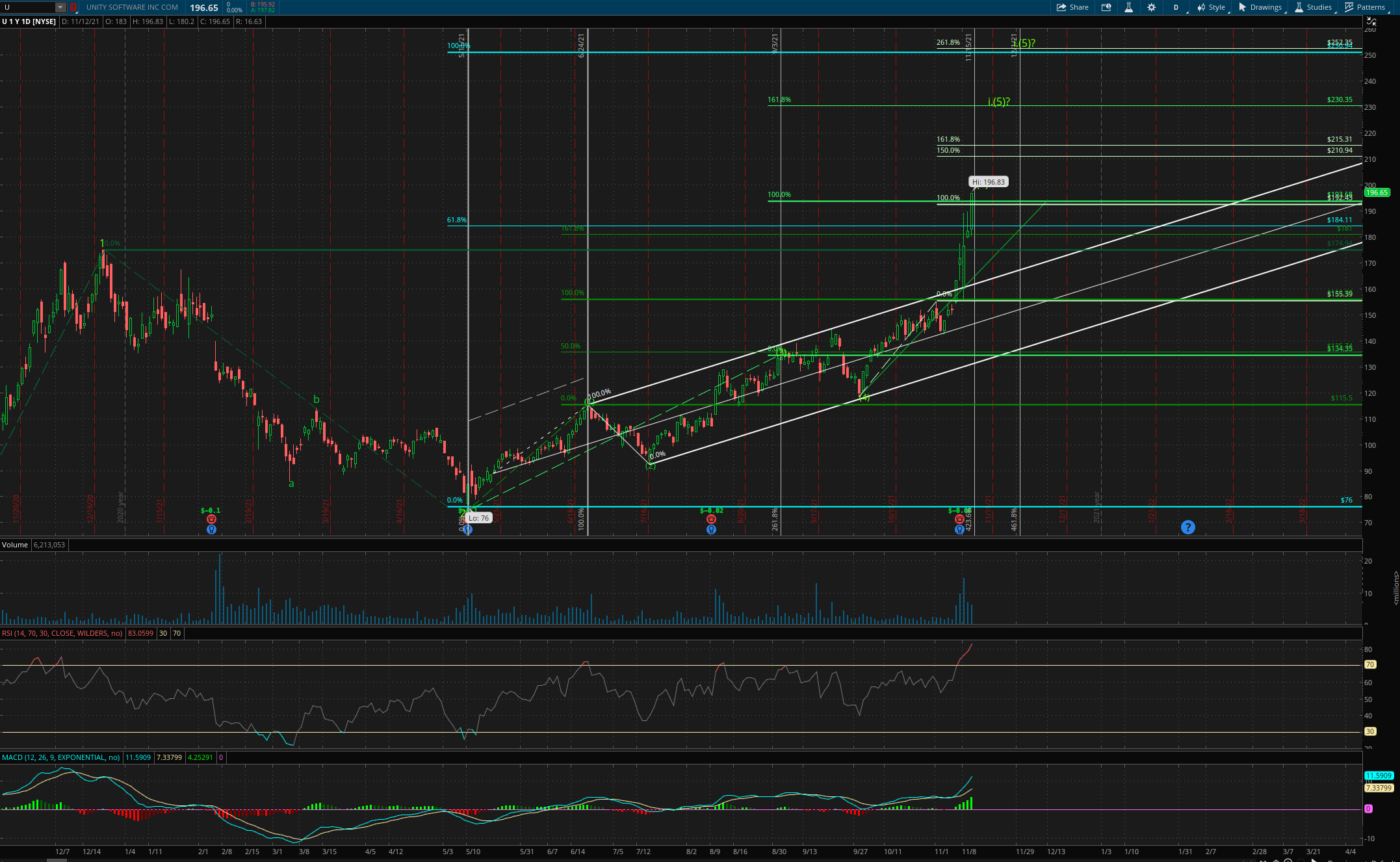The image size is (1400, 862).
Task: Click the flask Edit Studies icon
Action: [x=1129, y=7]
